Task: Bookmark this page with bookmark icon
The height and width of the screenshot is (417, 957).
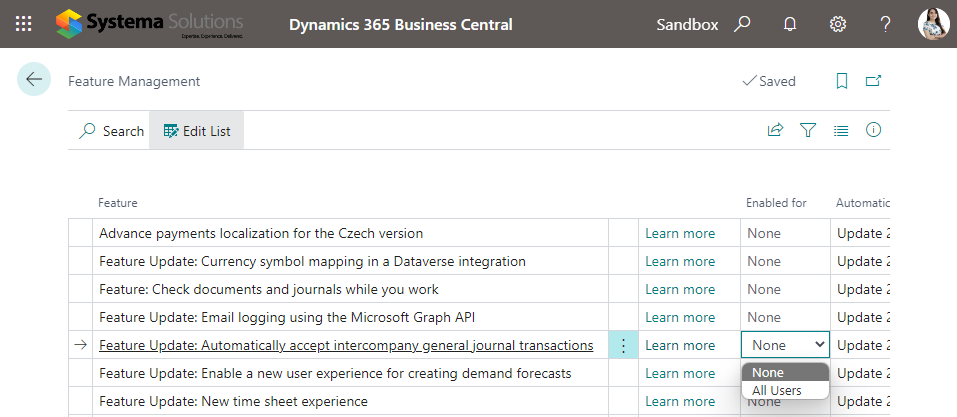Action: pos(842,81)
